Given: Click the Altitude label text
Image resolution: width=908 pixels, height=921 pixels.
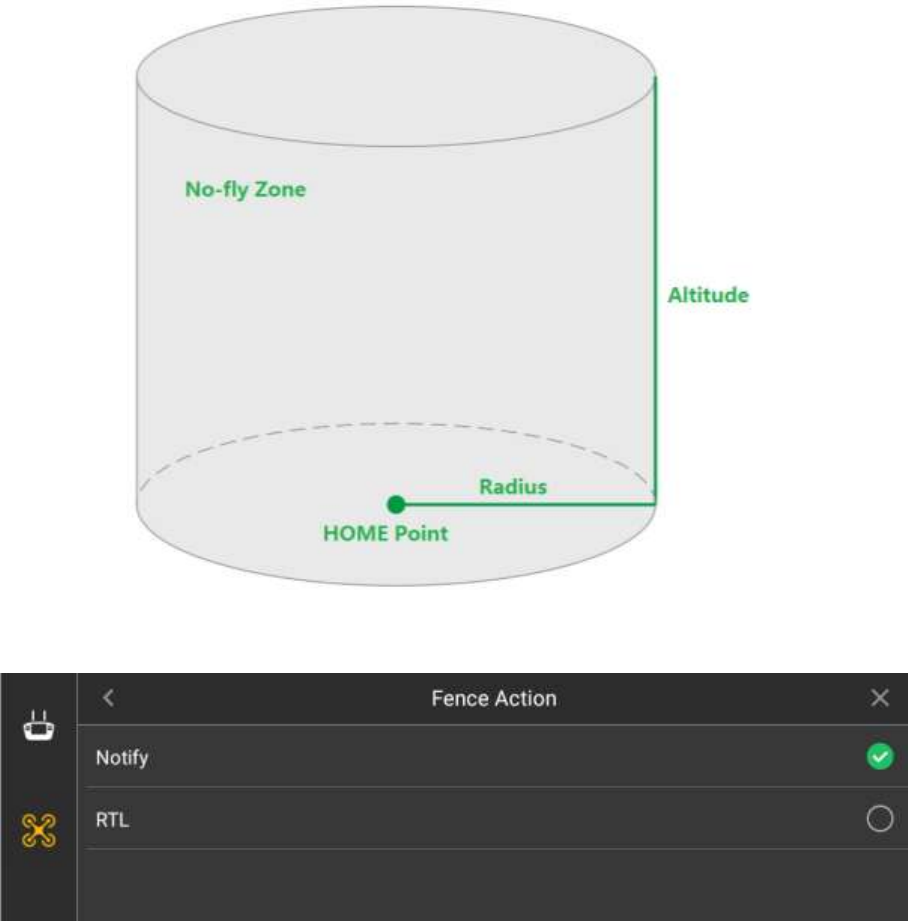Looking at the screenshot, I should (708, 296).
